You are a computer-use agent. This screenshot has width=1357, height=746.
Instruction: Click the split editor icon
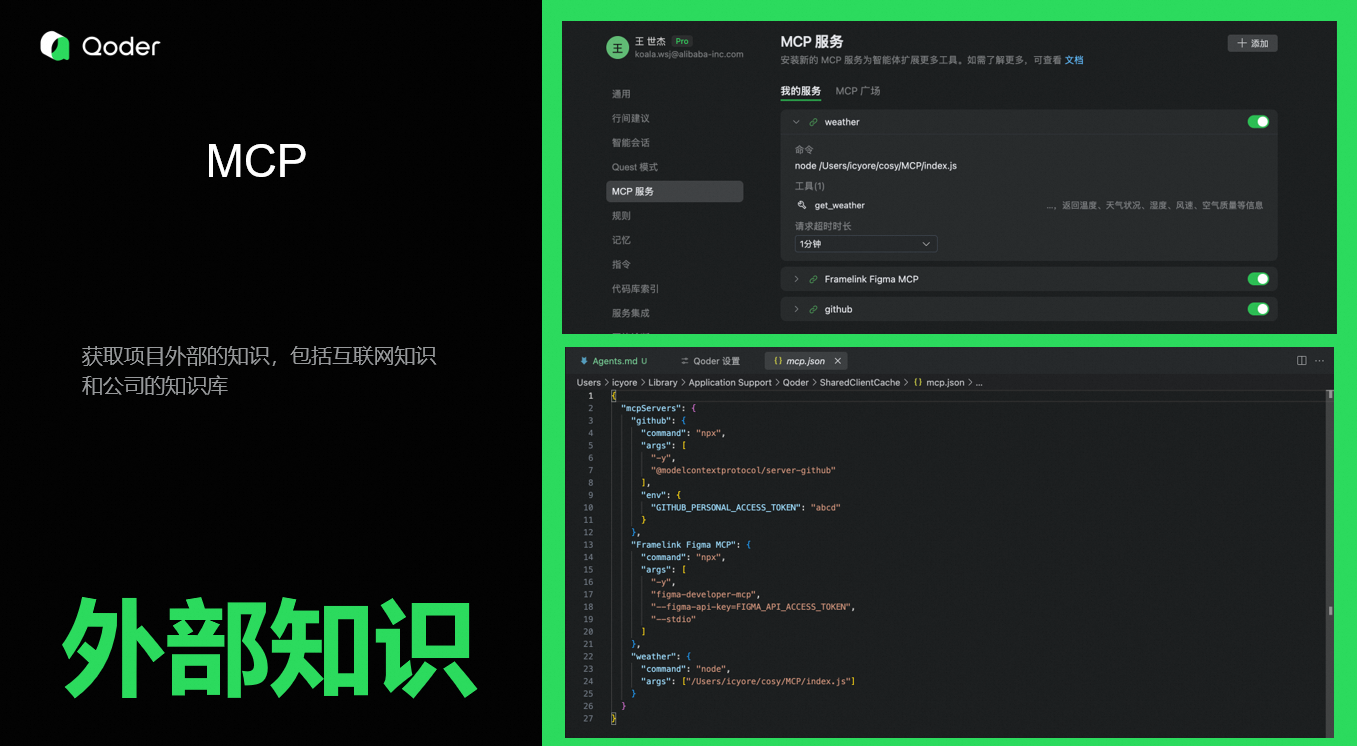click(x=1302, y=361)
